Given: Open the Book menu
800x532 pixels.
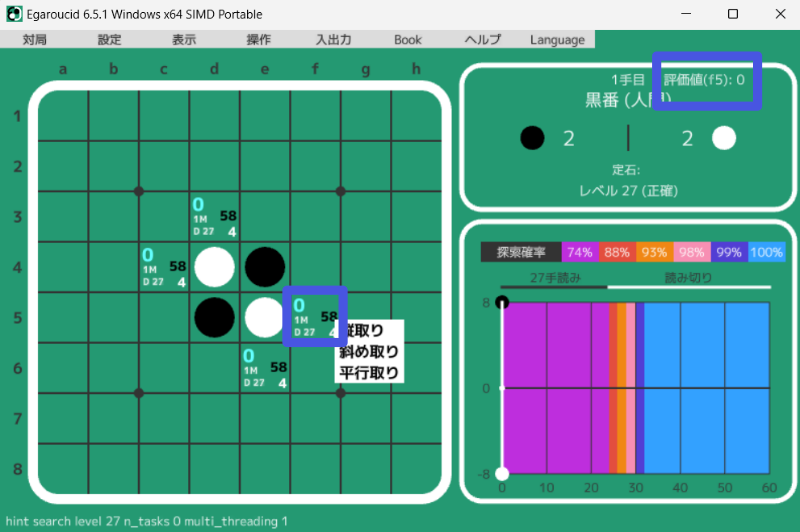Looking at the screenshot, I should [x=408, y=40].
